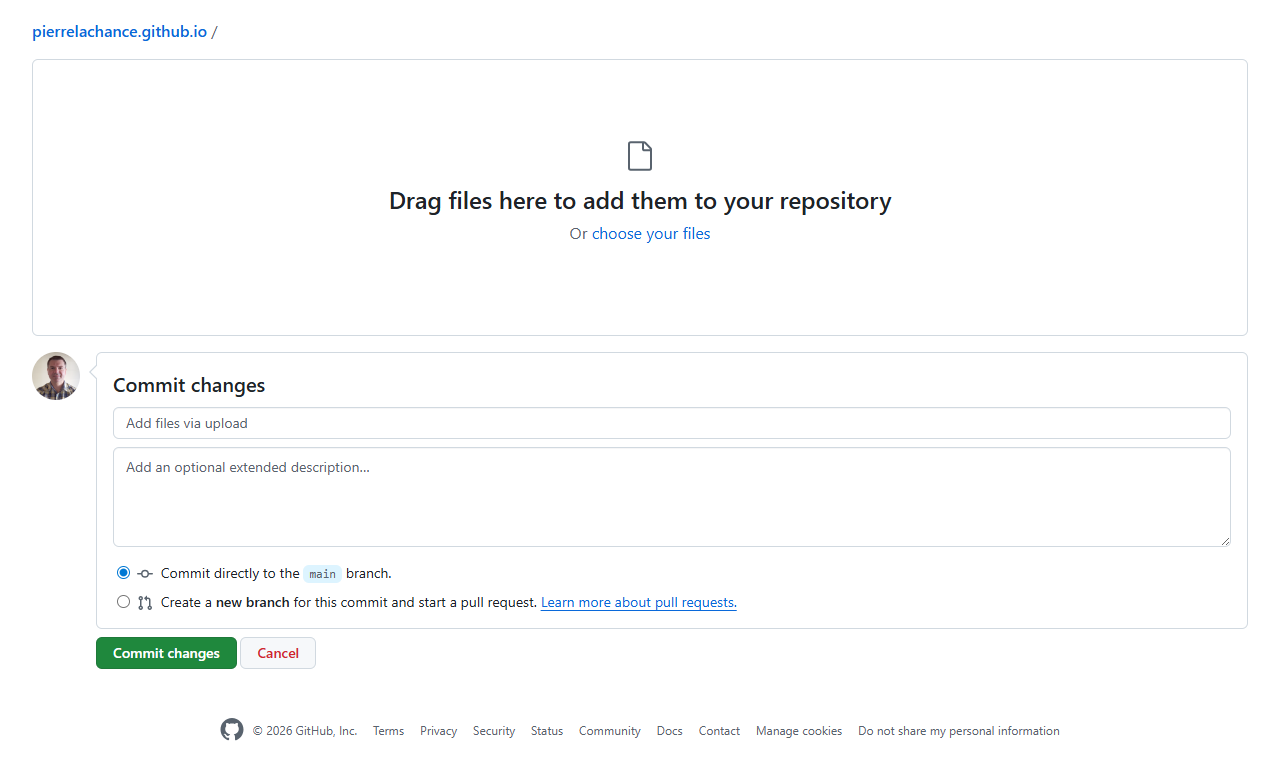
Task: Click Manage cookies in the footer
Action: point(799,731)
